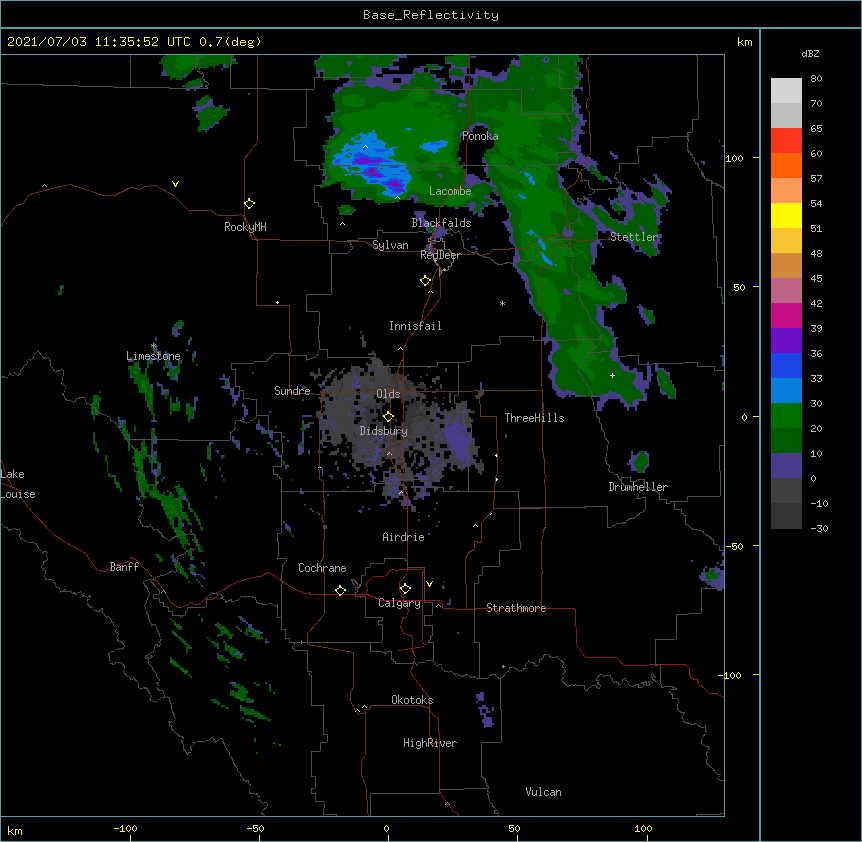The height and width of the screenshot is (842, 862).
Task: Click the yellow diamond marker above Calgary
Action: 405,589
